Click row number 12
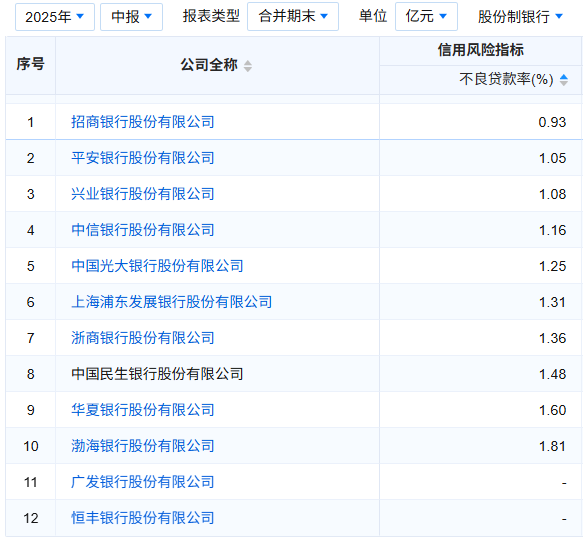This screenshot has width=583, height=540. tap(30, 518)
